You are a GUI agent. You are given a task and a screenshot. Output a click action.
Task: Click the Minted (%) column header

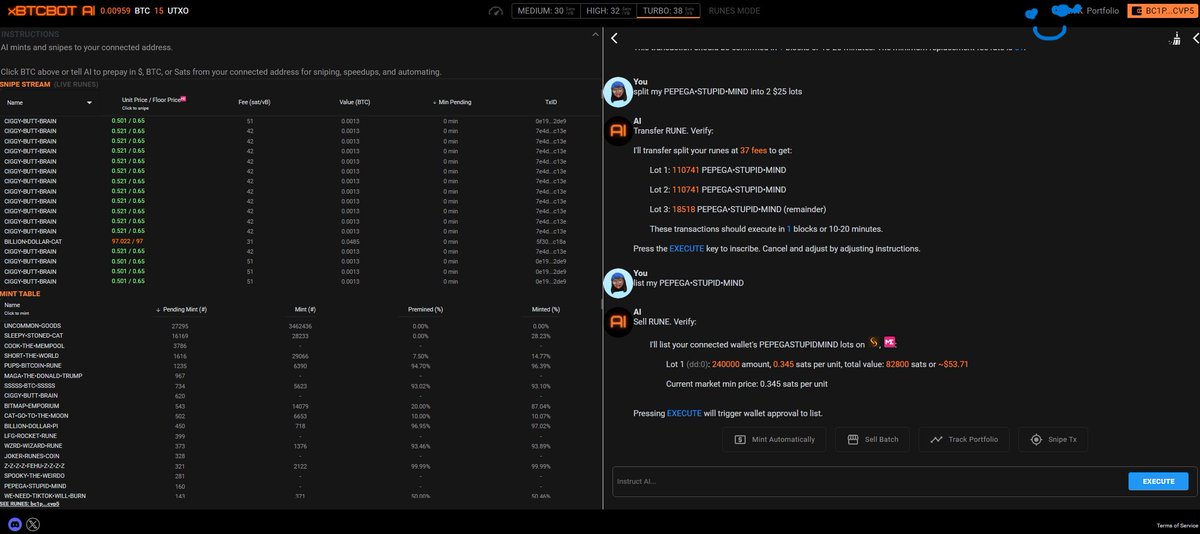[545, 310]
